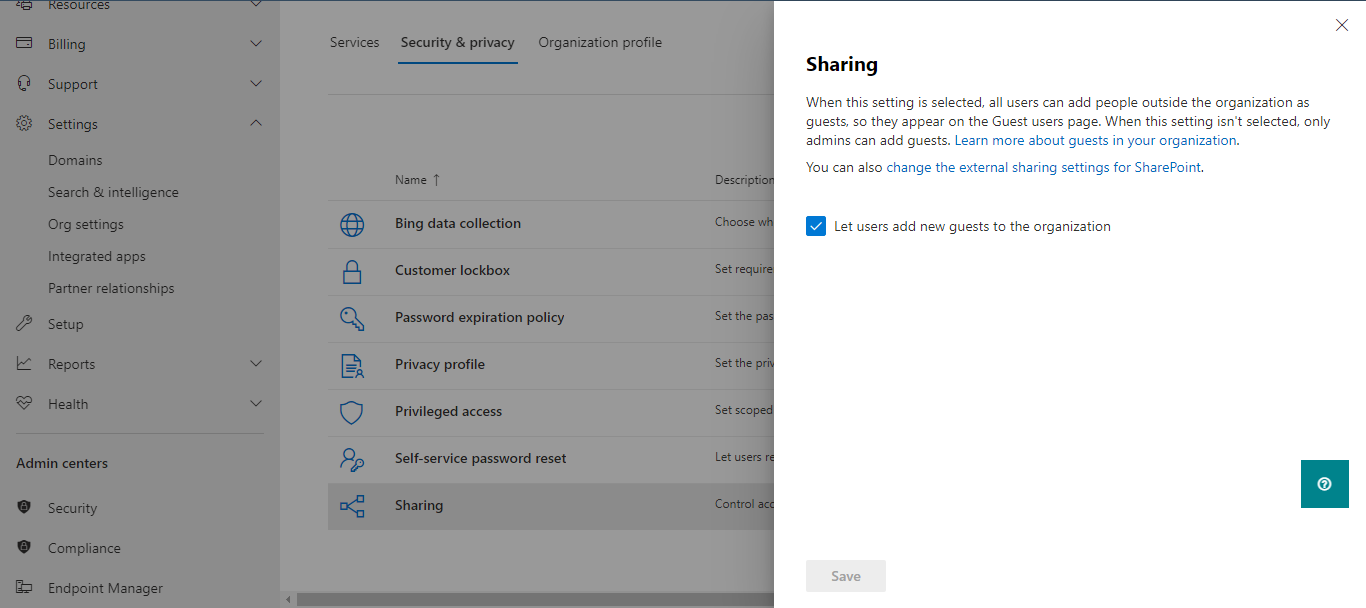This screenshot has width=1366, height=608.
Task: Open the SharePoint external sharing settings link
Action: point(1044,167)
